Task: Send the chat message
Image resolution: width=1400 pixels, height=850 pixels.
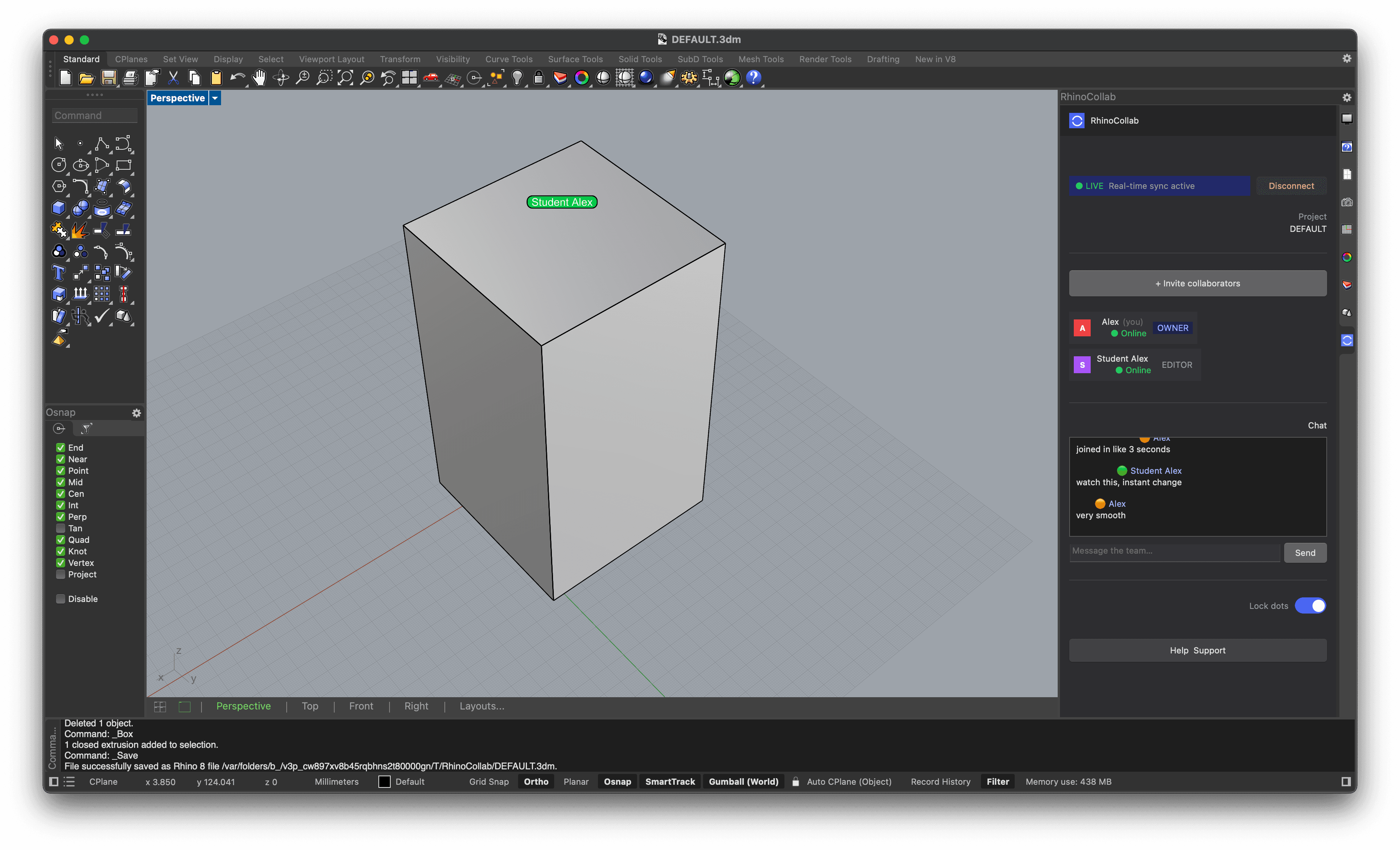Action: coord(1304,552)
